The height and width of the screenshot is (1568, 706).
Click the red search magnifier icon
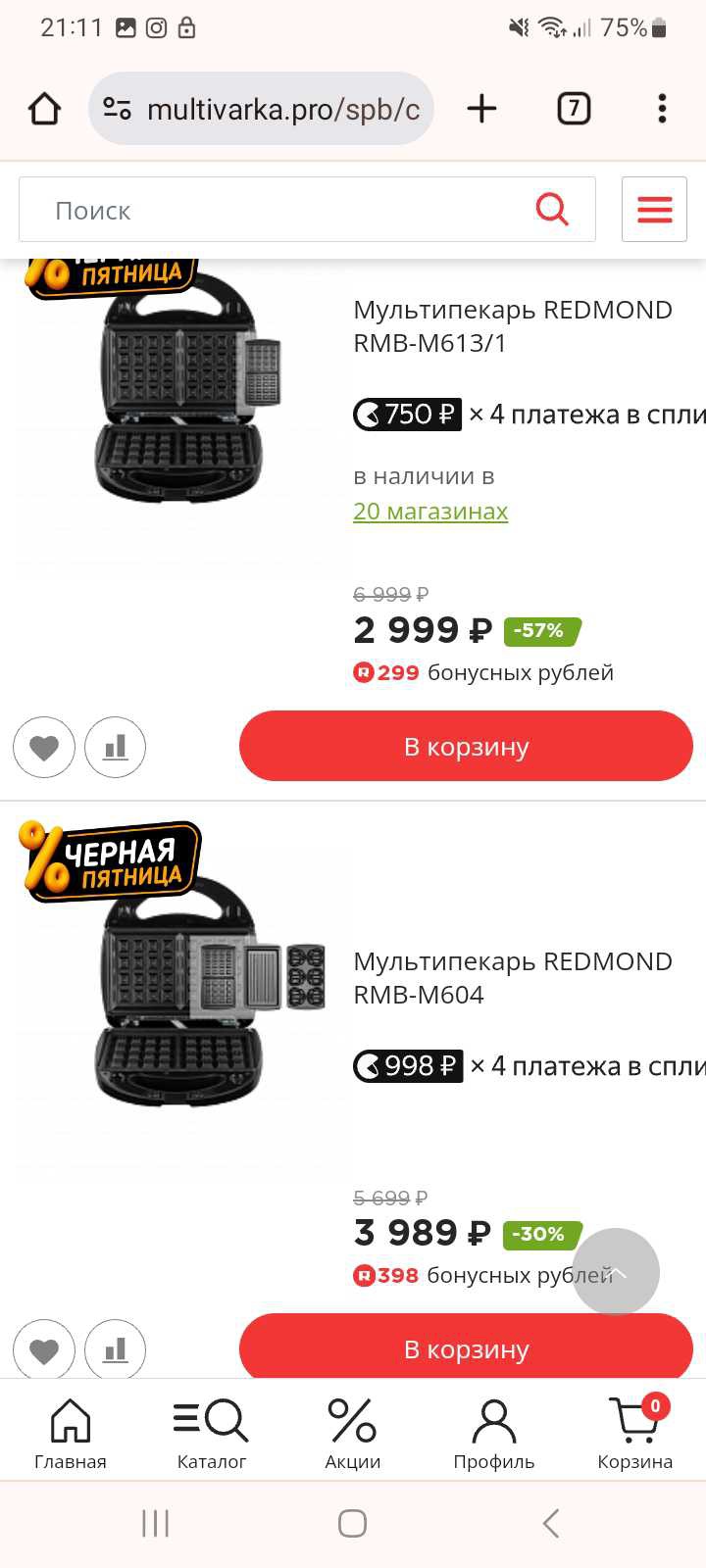(552, 209)
